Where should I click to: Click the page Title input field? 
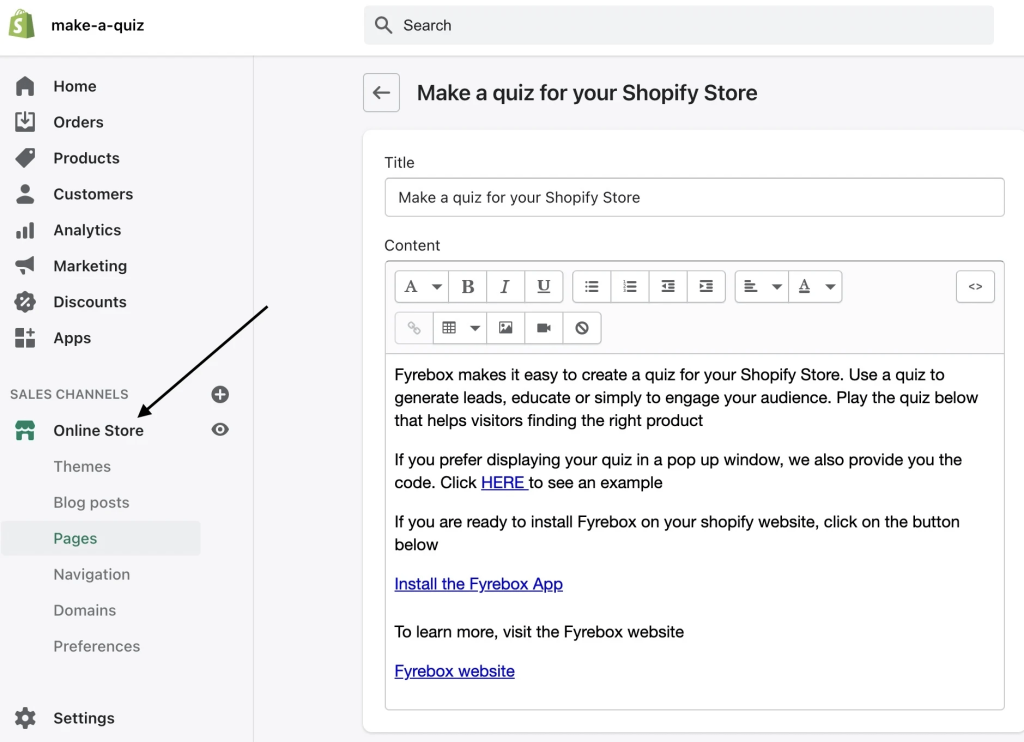694,197
